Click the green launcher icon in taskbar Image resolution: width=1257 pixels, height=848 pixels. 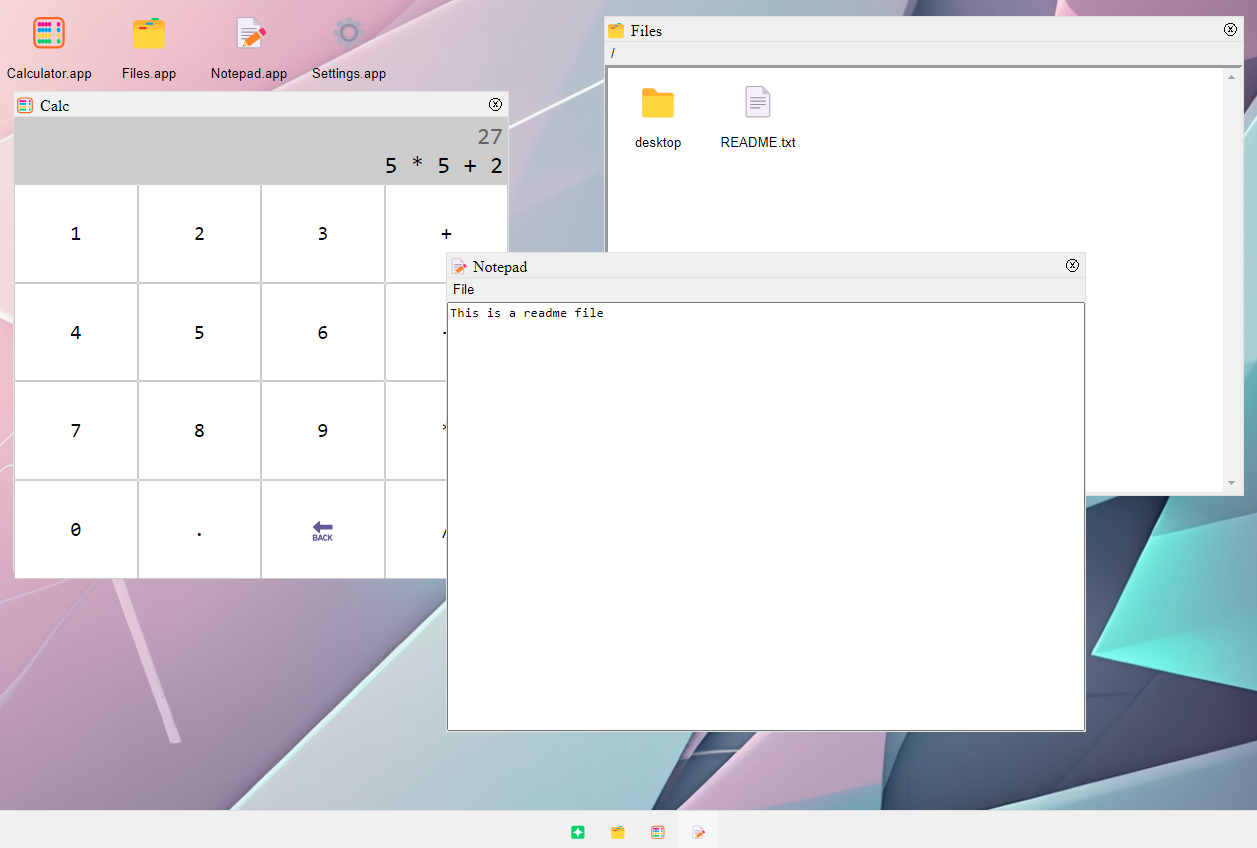pyautogui.click(x=578, y=832)
